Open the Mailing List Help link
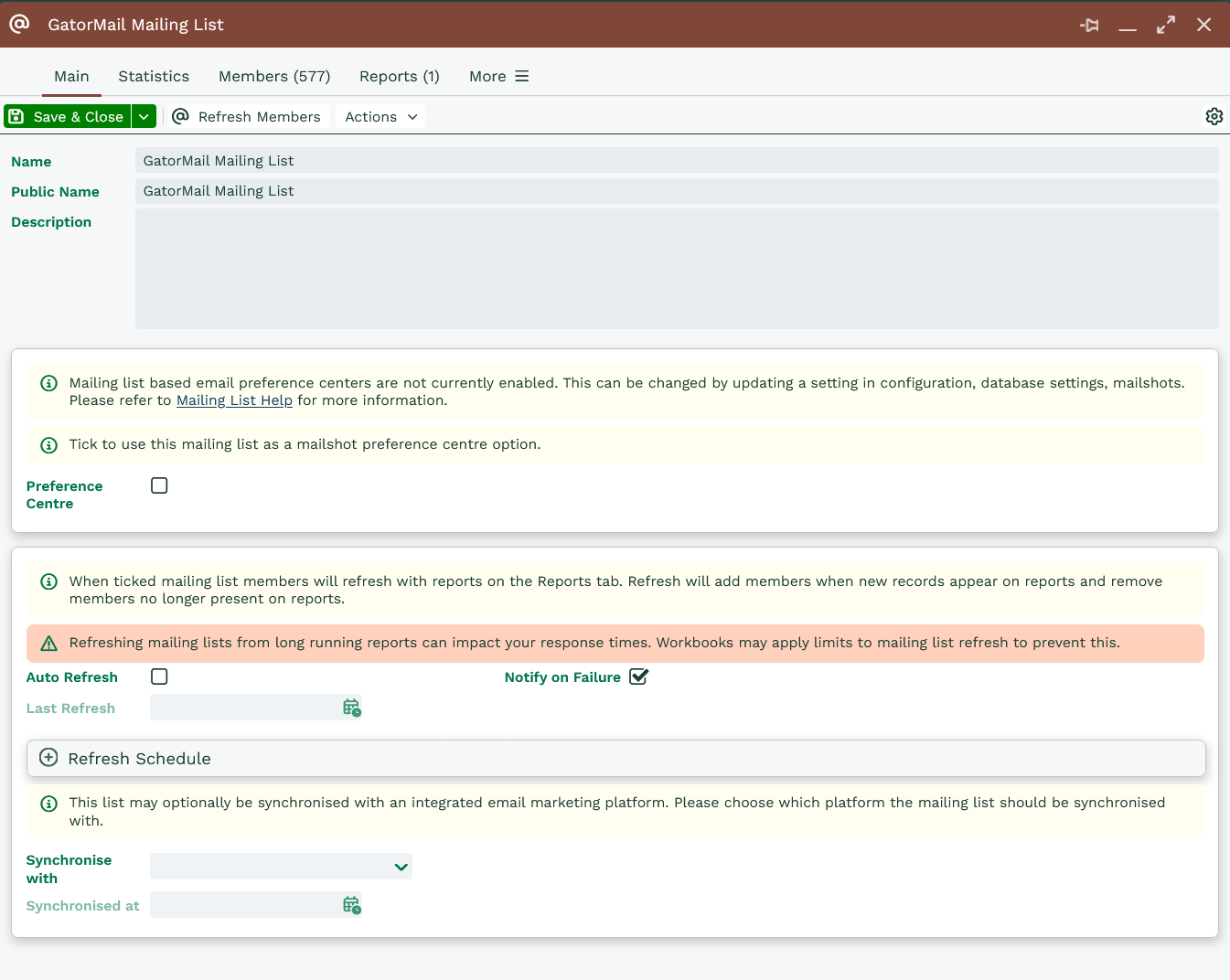The width and height of the screenshot is (1230, 980). 234,400
